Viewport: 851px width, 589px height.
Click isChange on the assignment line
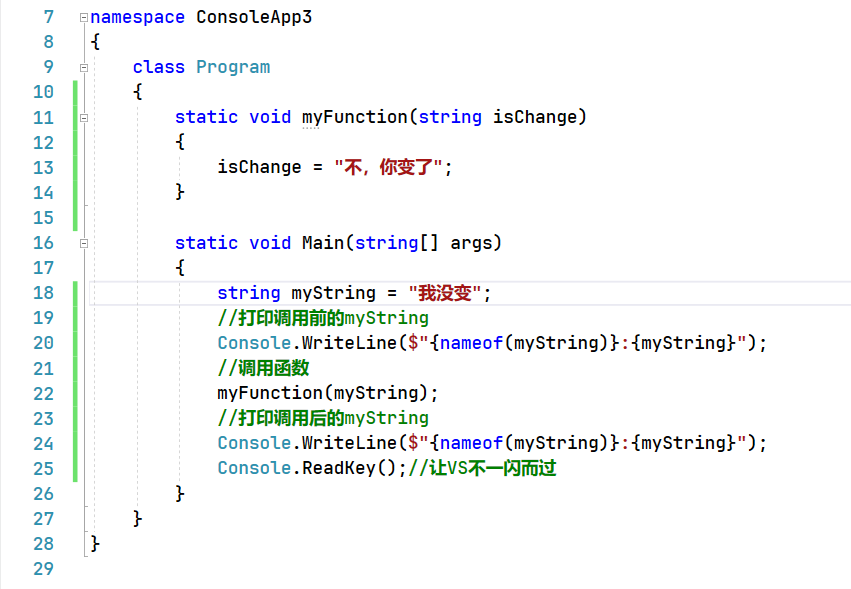(259, 167)
